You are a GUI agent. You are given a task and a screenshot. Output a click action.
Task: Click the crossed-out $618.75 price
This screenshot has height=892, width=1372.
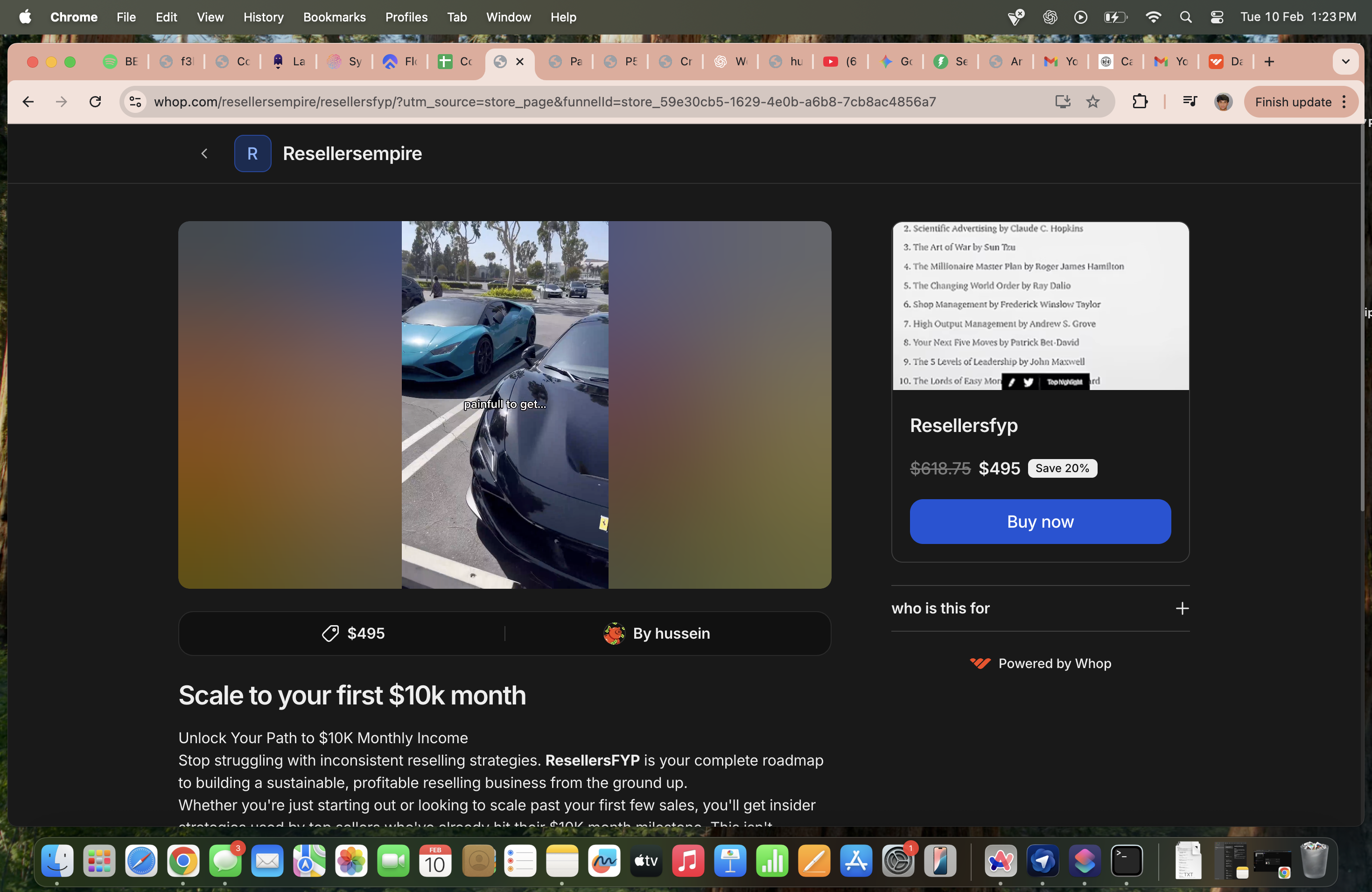click(x=940, y=468)
